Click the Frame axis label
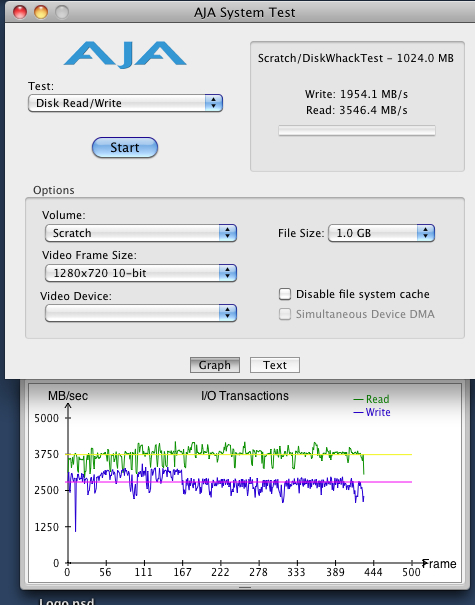This screenshot has height=605, width=475. click(x=440, y=564)
